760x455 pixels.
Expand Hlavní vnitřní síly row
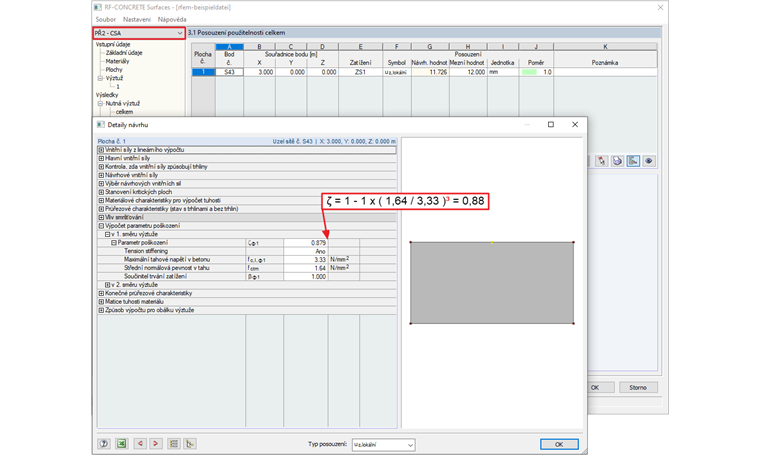pos(101,158)
